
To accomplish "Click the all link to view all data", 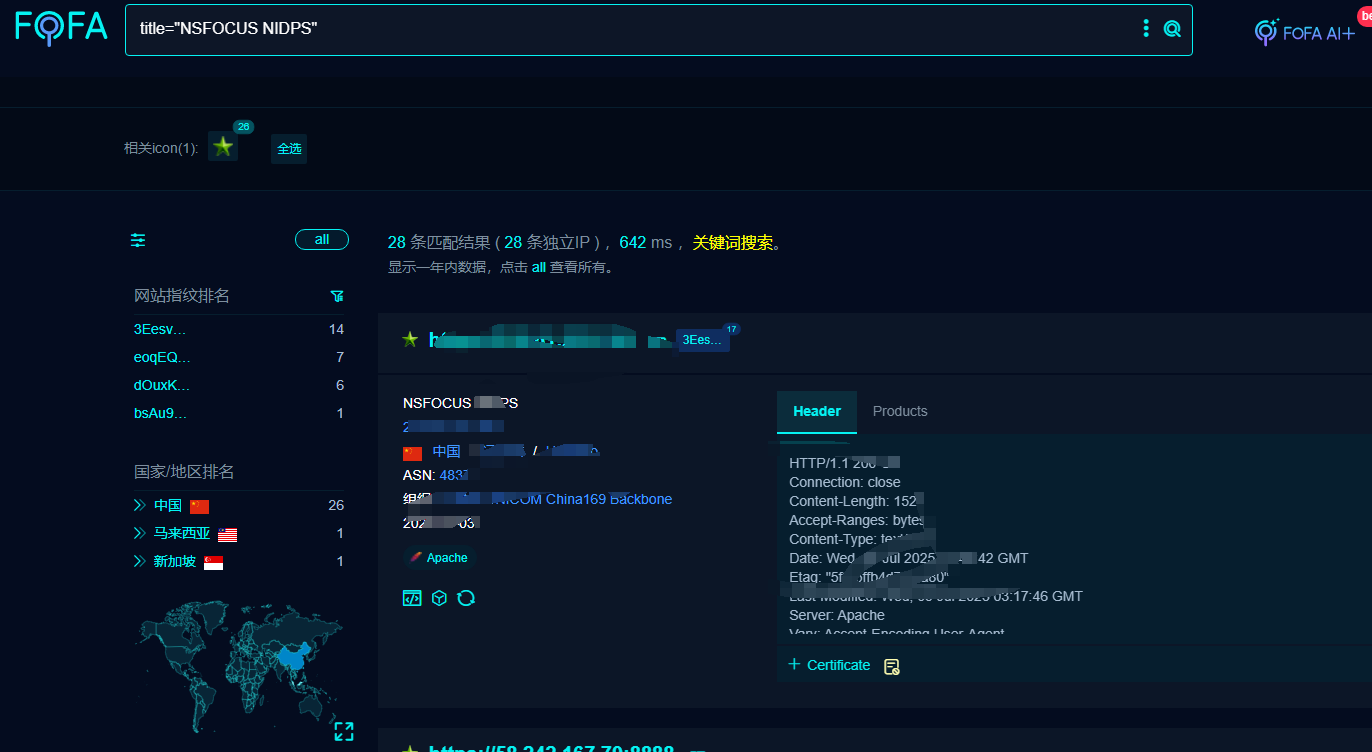I will click(538, 267).
